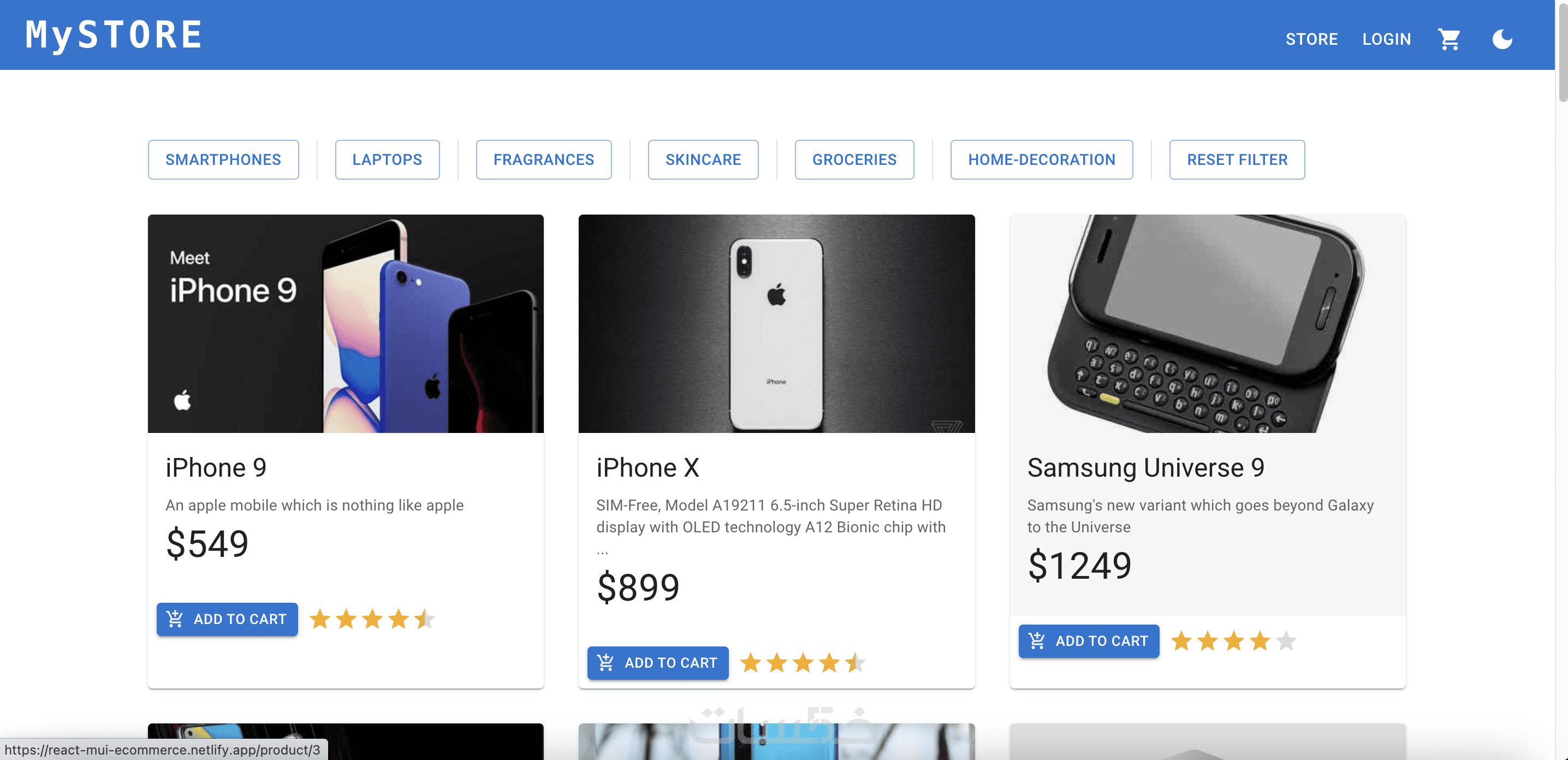Click the fifth rating star for iPhone 9
The height and width of the screenshot is (760, 1568).
click(x=425, y=620)
